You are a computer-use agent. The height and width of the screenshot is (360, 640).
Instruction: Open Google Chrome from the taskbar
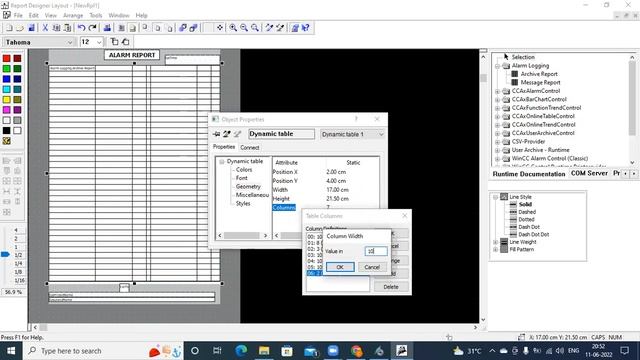click(356, 351)
